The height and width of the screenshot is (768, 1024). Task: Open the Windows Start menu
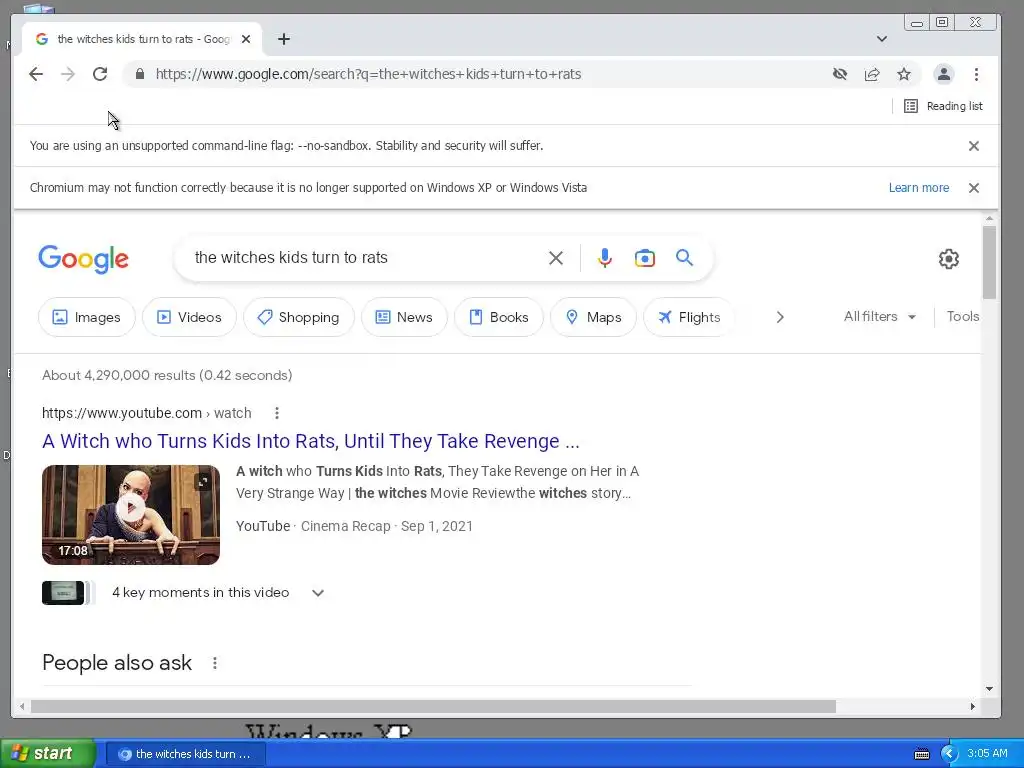(48, 754)
